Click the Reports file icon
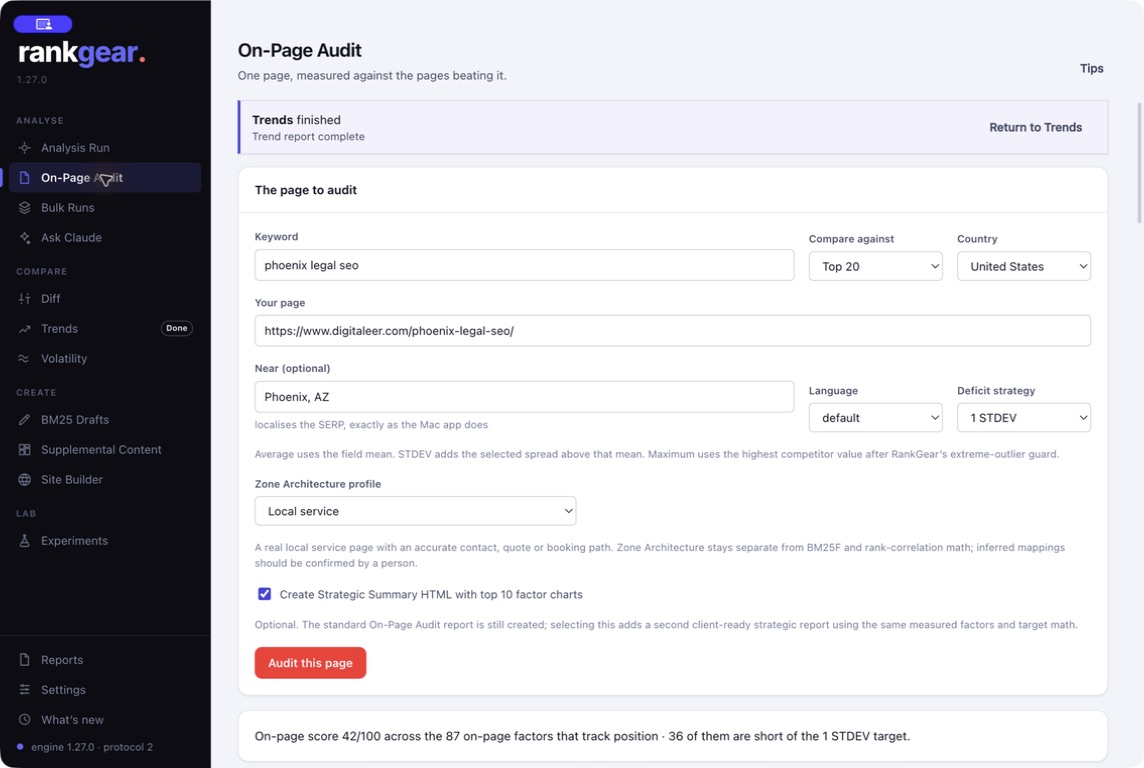This screenshot has width=1144, height=768. pos(25,659)
